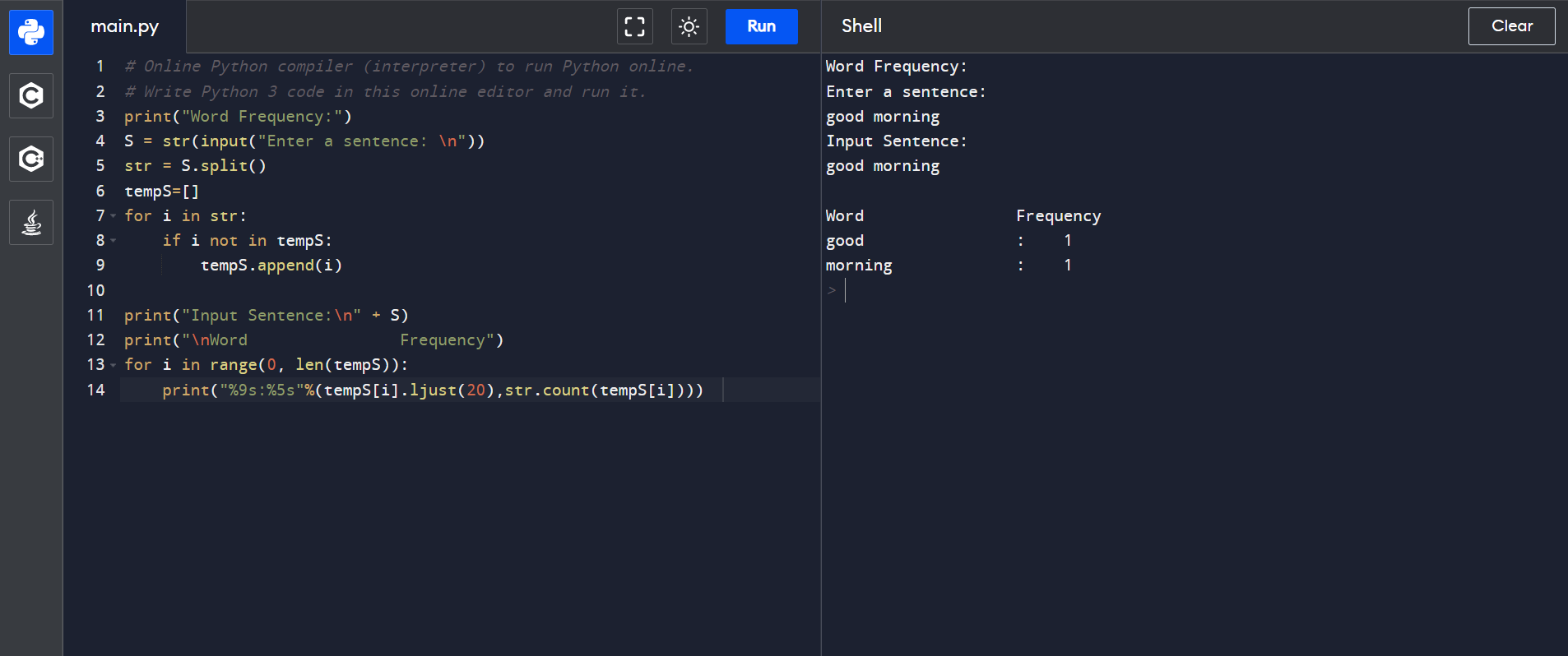Image resolution: width=1568 pixels, height=656 pixels.
Task: Switch to the Python compiler icon
Action: tap(31, 33)
